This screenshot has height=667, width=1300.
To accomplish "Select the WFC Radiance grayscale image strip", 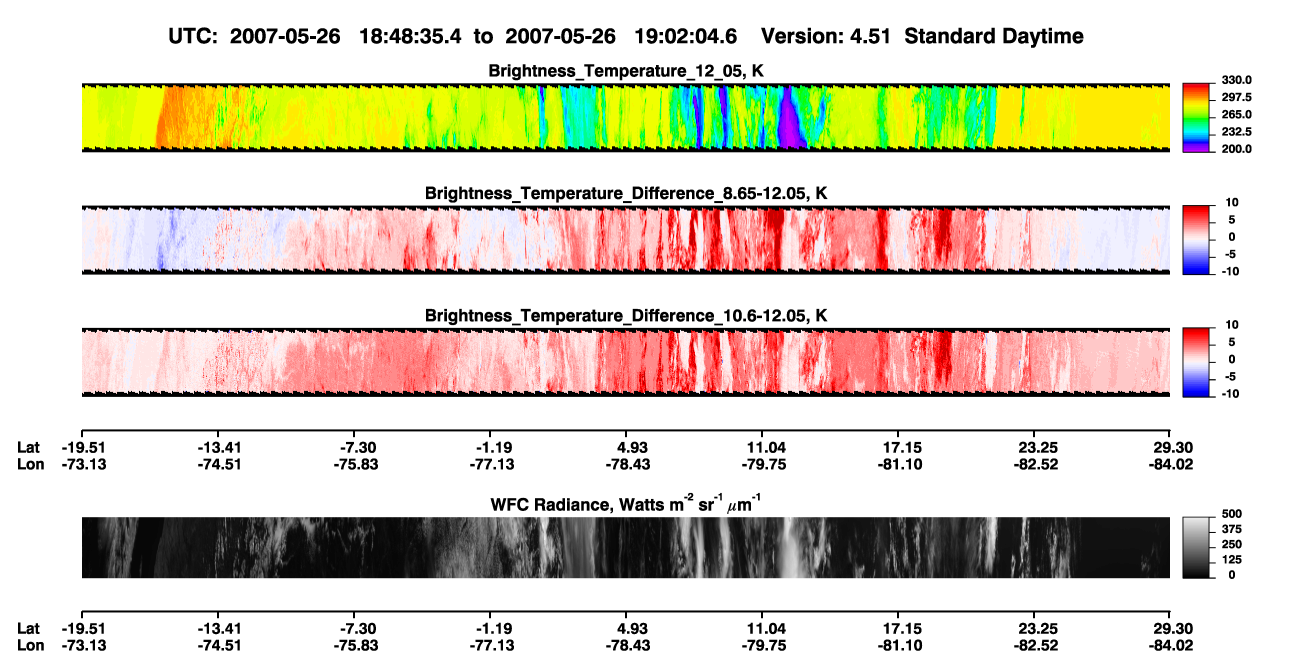I will pos(625,547).
